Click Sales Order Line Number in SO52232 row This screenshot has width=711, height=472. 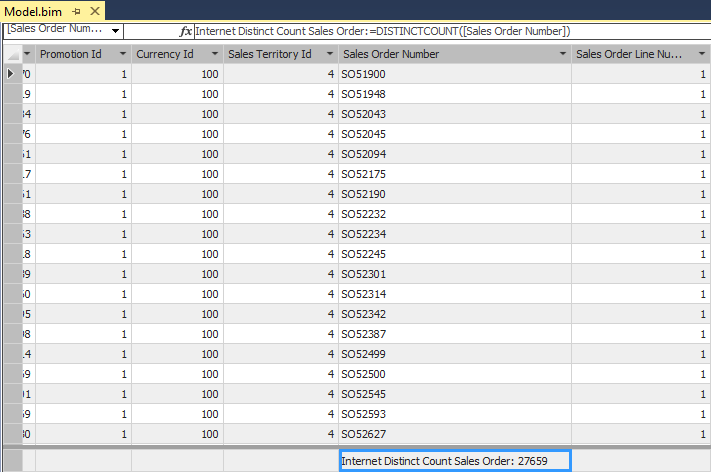[x=641, y=214]
